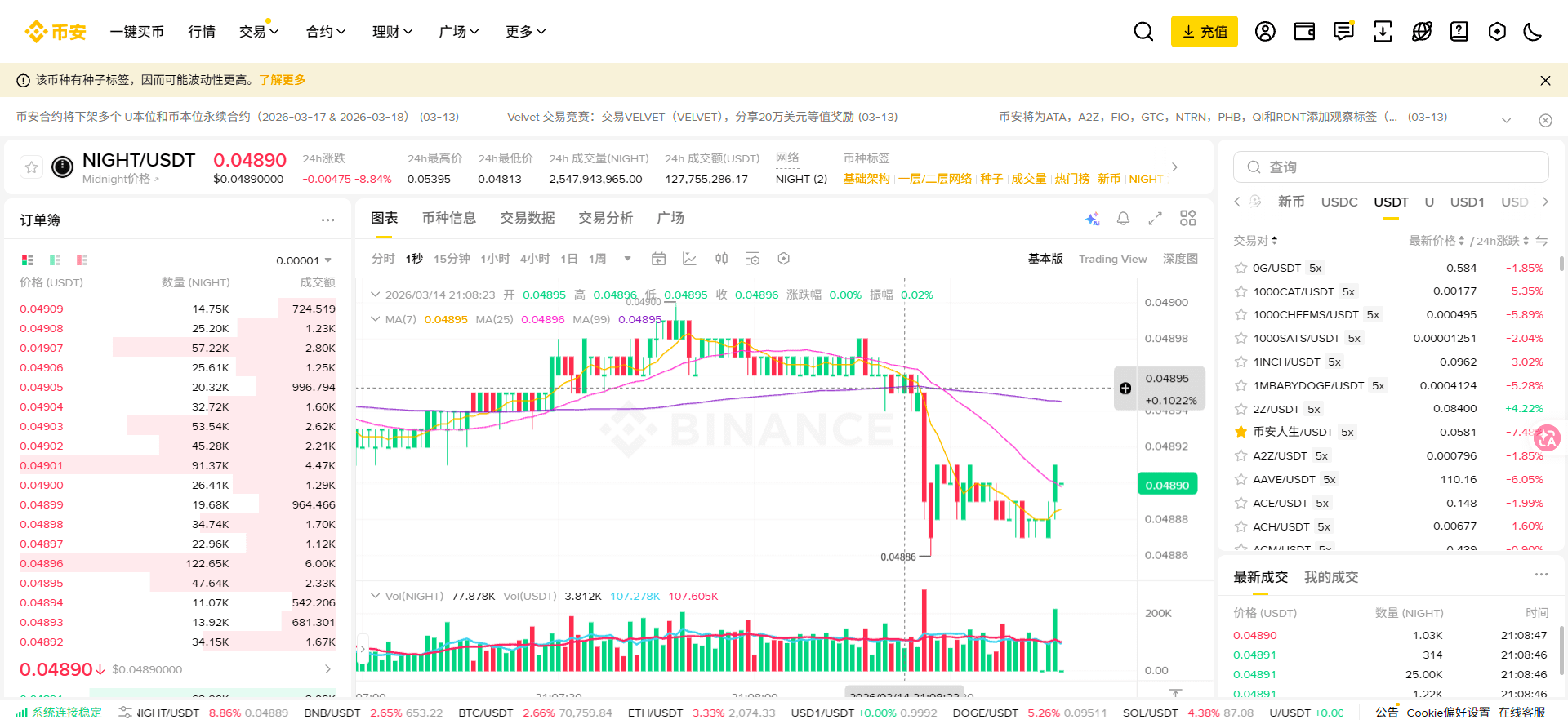Favorite AAVE/USDT with its star

(1241, 479)
